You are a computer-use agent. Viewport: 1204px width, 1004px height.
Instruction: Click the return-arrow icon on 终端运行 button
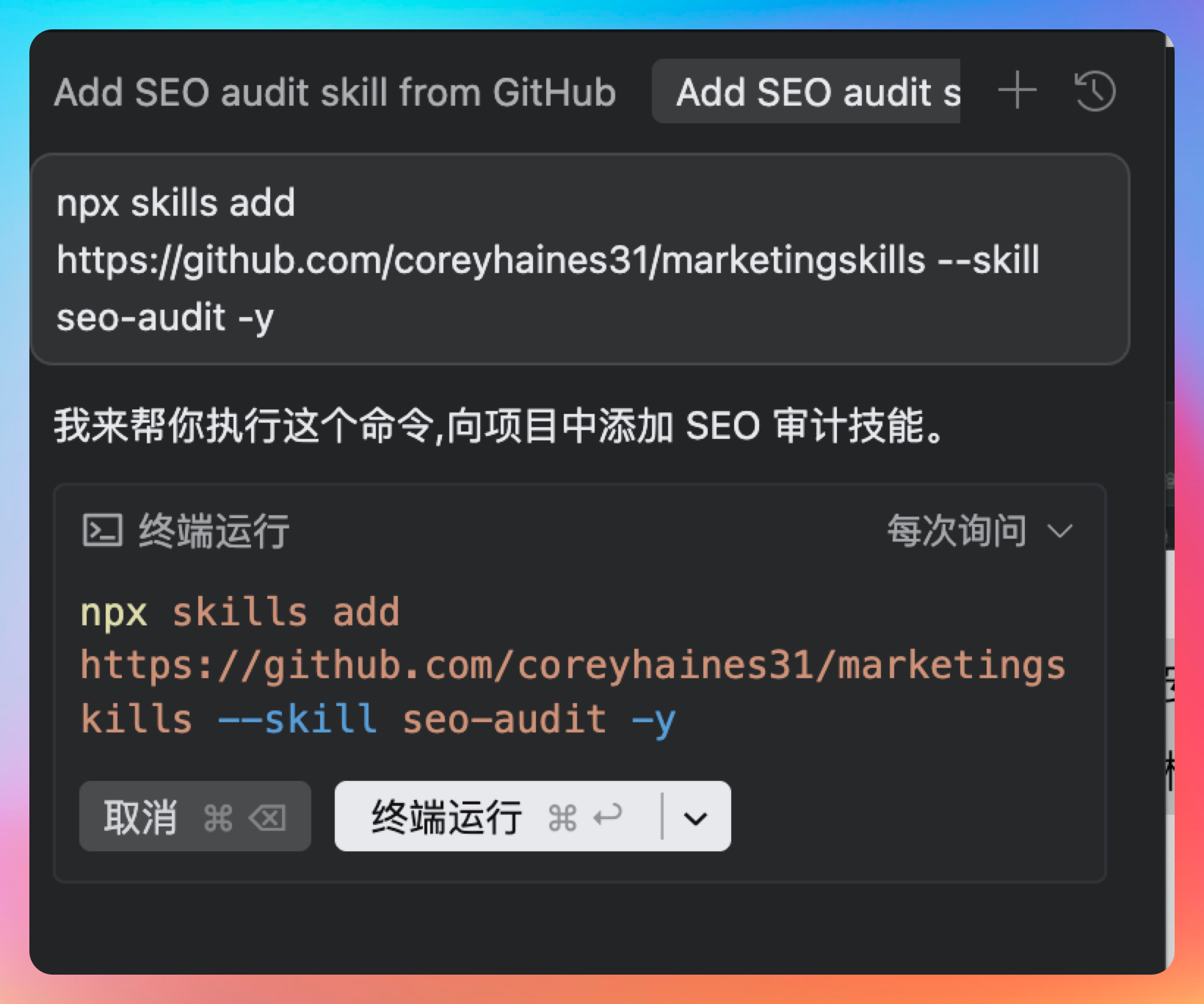(x=608, y=816)
